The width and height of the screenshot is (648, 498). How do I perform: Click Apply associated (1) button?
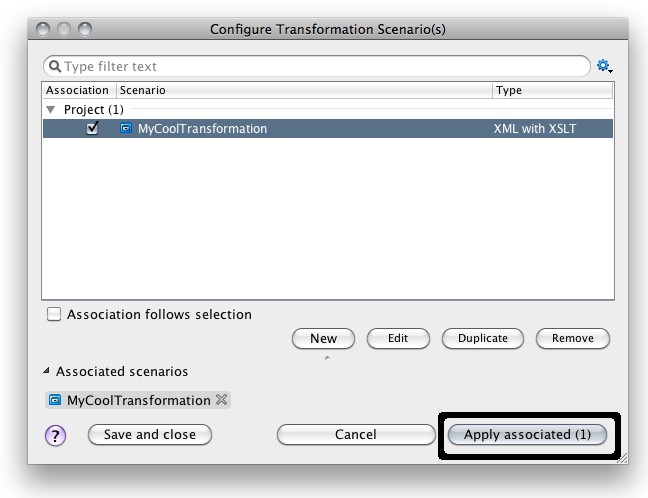(x=527, y=435)
